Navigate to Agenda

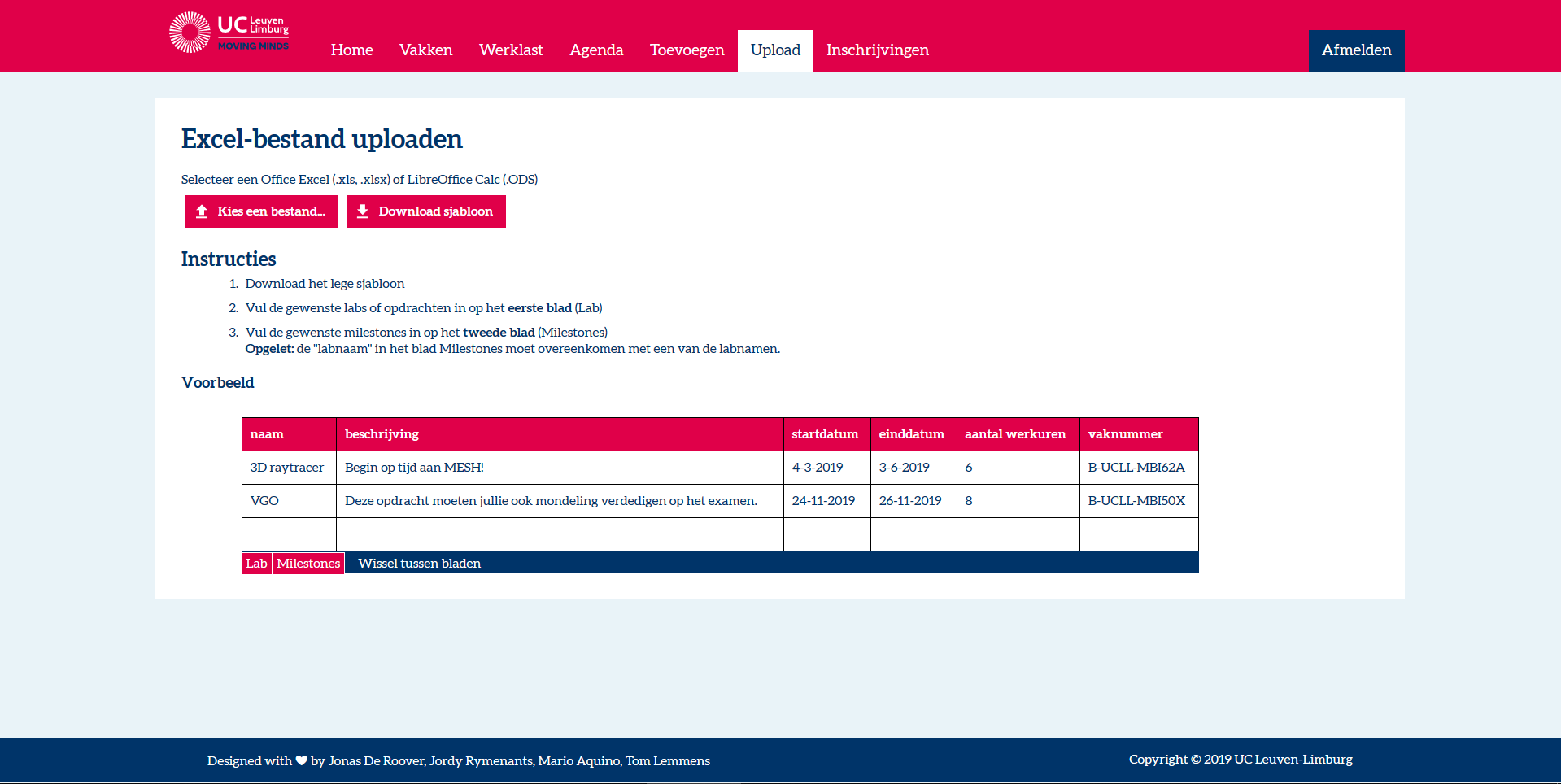[596, 50]
